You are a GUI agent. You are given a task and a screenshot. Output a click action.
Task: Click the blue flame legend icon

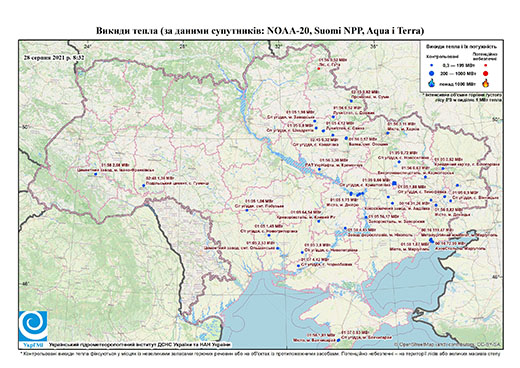coord(432,83)
